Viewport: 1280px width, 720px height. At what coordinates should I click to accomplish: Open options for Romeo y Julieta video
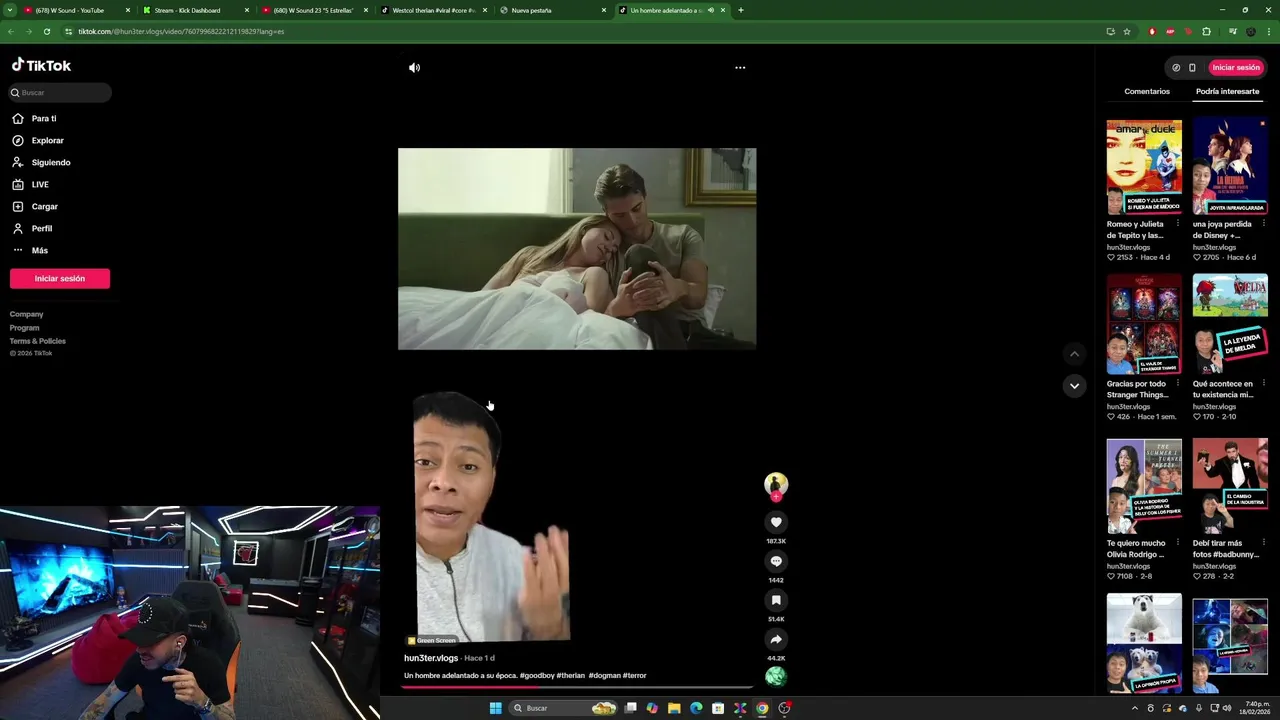pyautogui.click(x=1177, y=224)
